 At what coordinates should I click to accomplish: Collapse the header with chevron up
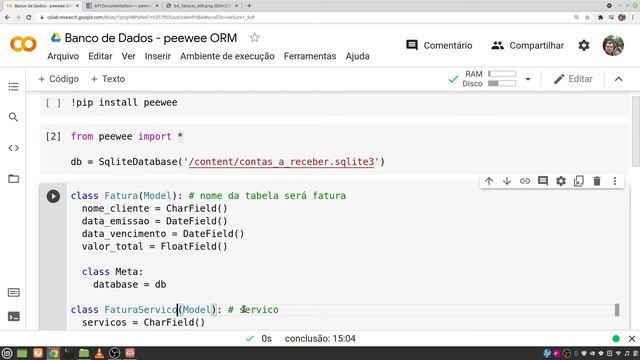pos(618,79)
